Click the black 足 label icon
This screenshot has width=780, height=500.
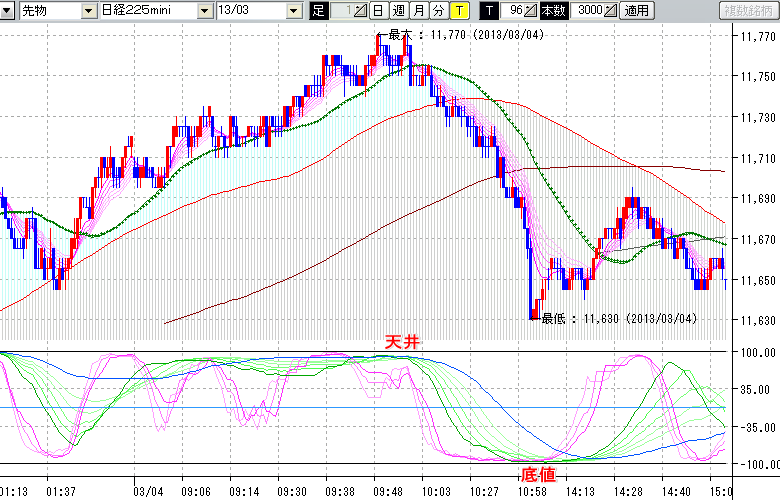(319, 11)
